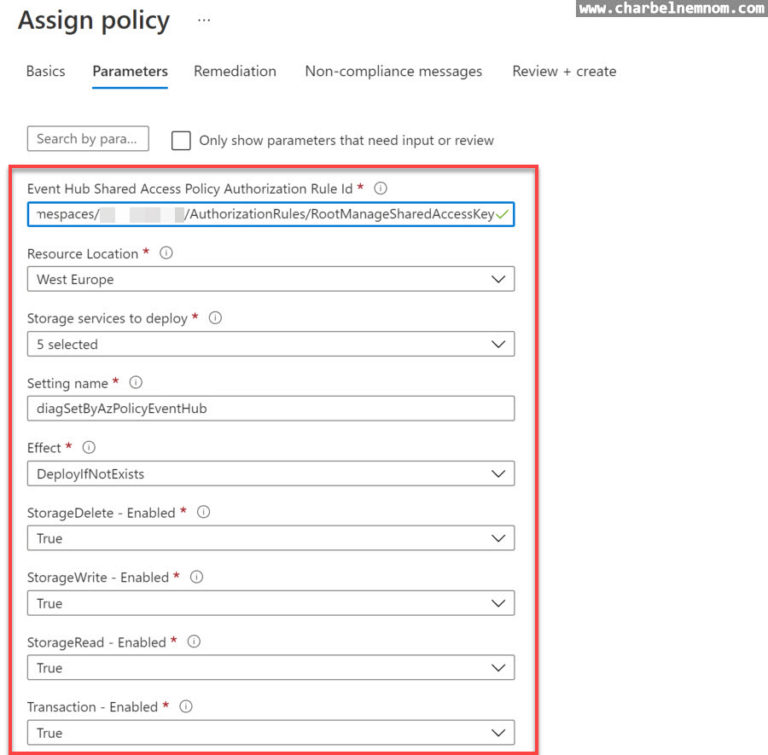Show info for Transaction - Enabled
The image size is (768, 755).
pyautogui.click(x=186, y=706)
